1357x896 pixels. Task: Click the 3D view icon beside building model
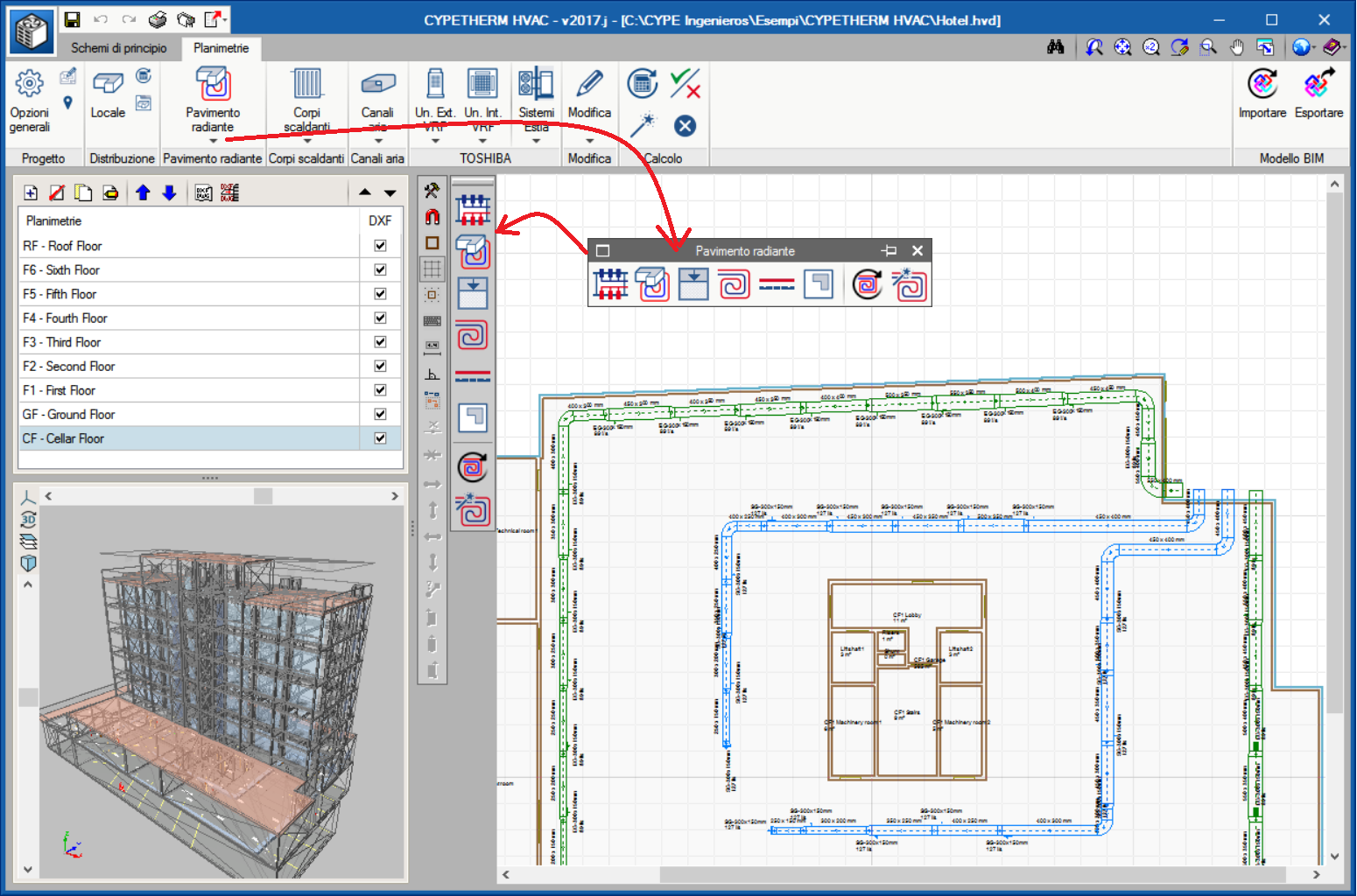coord(28,519)
